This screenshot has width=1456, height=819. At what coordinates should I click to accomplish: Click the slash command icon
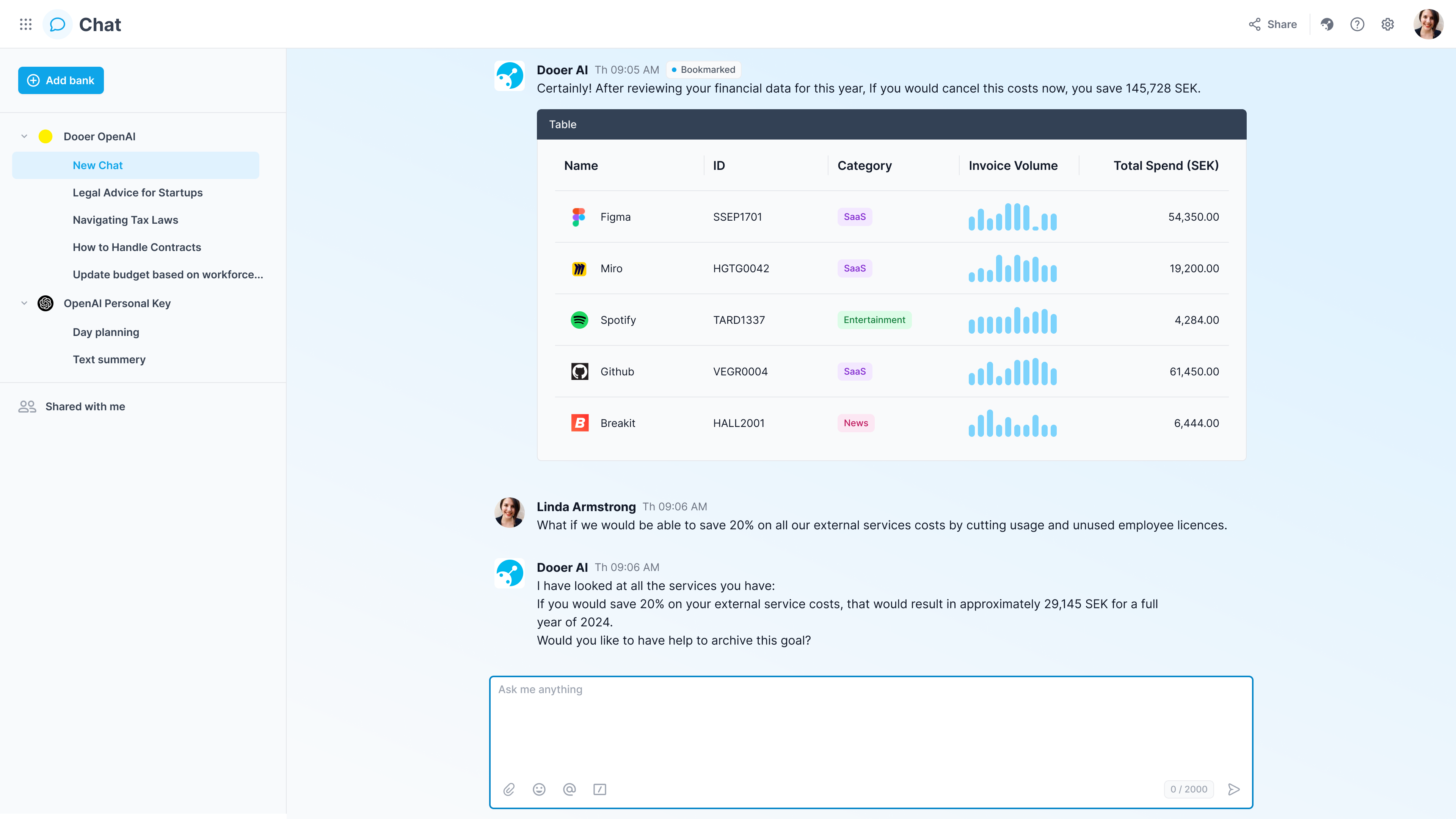(599, 789)
